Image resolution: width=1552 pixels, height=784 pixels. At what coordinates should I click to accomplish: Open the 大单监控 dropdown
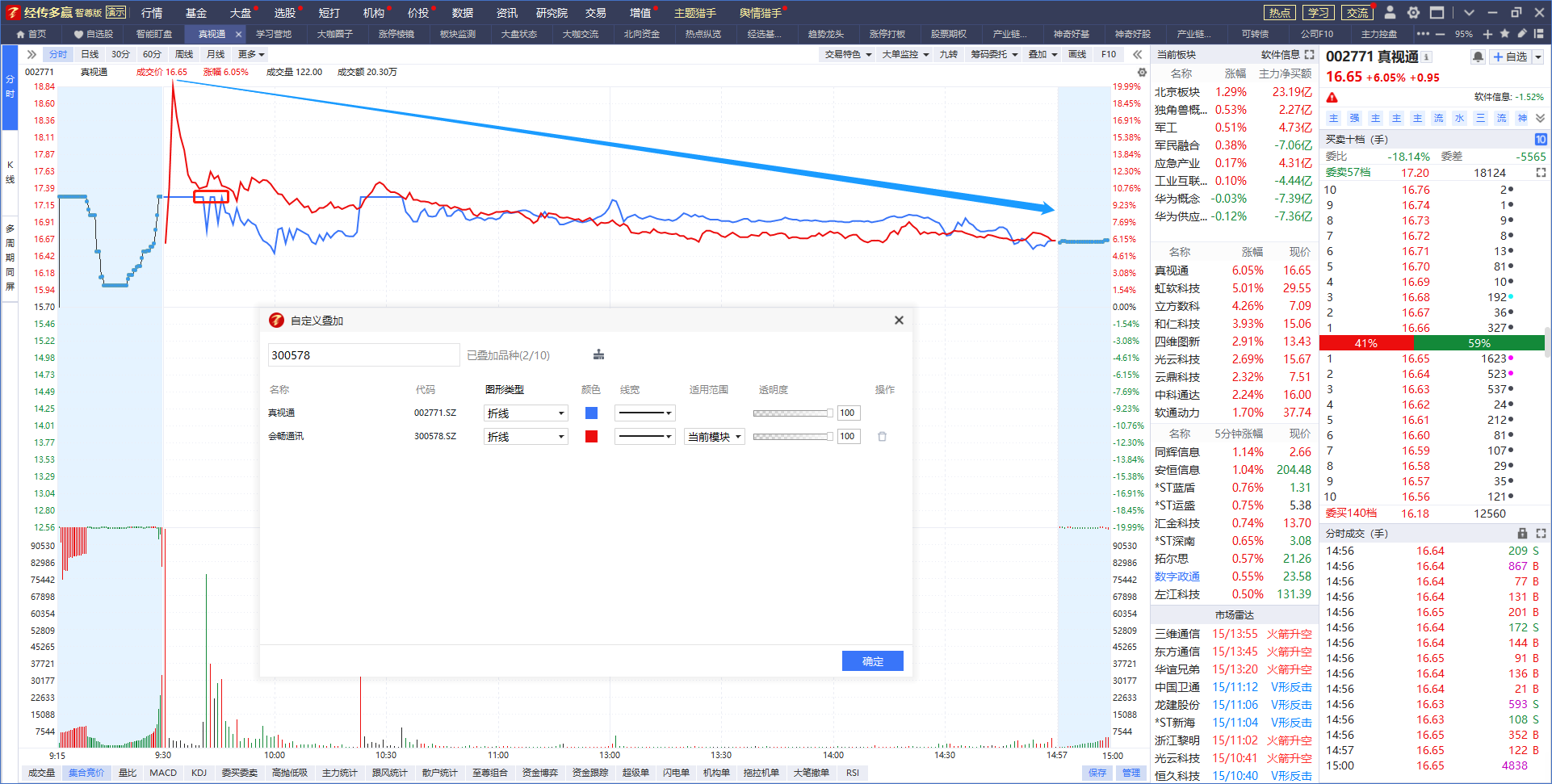pyautogui.click(x=905, y=54)
